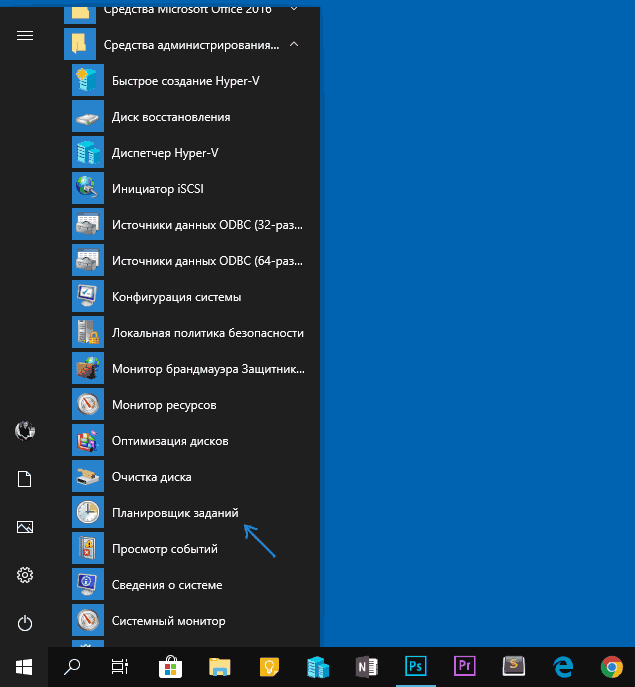The width and height of the screenshot is (635, 687).
Task: Open Settings gear in Start sidebar
Action: tap(25, 575)
